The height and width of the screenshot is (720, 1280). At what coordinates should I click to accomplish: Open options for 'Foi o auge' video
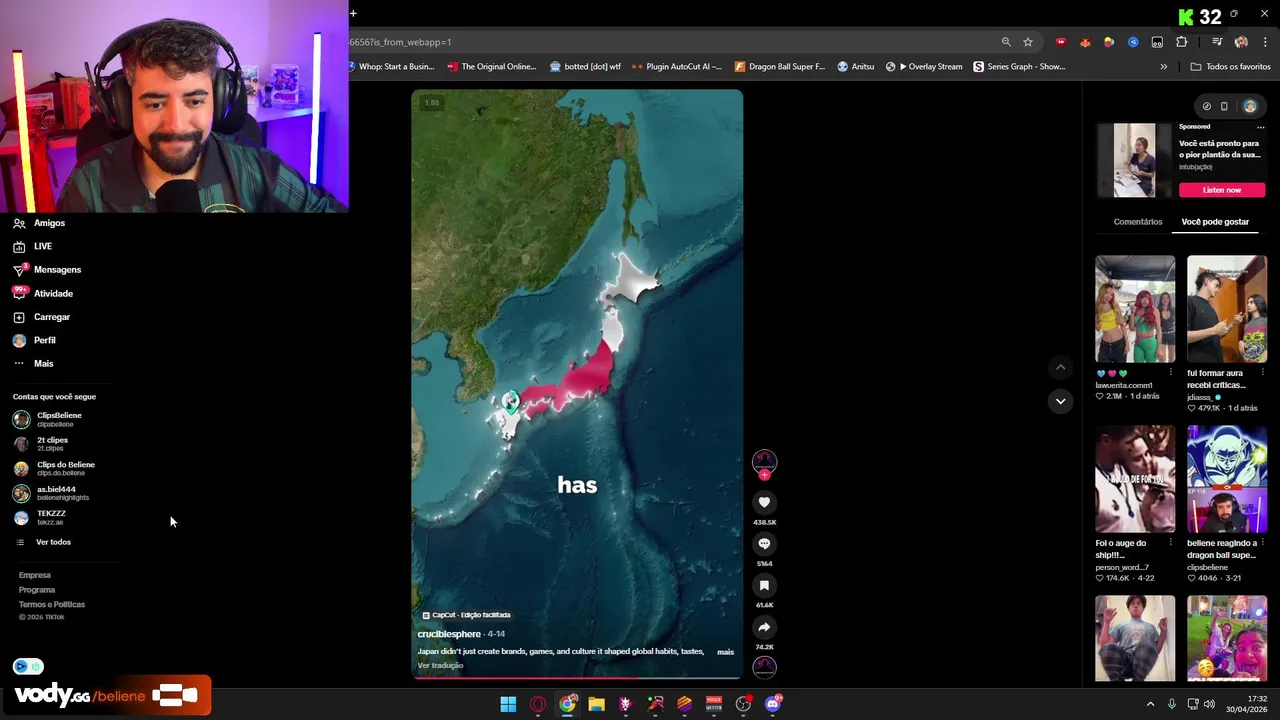coord(1170,543)
